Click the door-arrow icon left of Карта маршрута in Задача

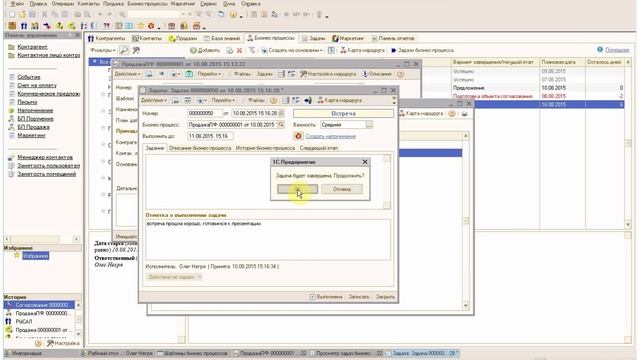[x=308, y=100]
